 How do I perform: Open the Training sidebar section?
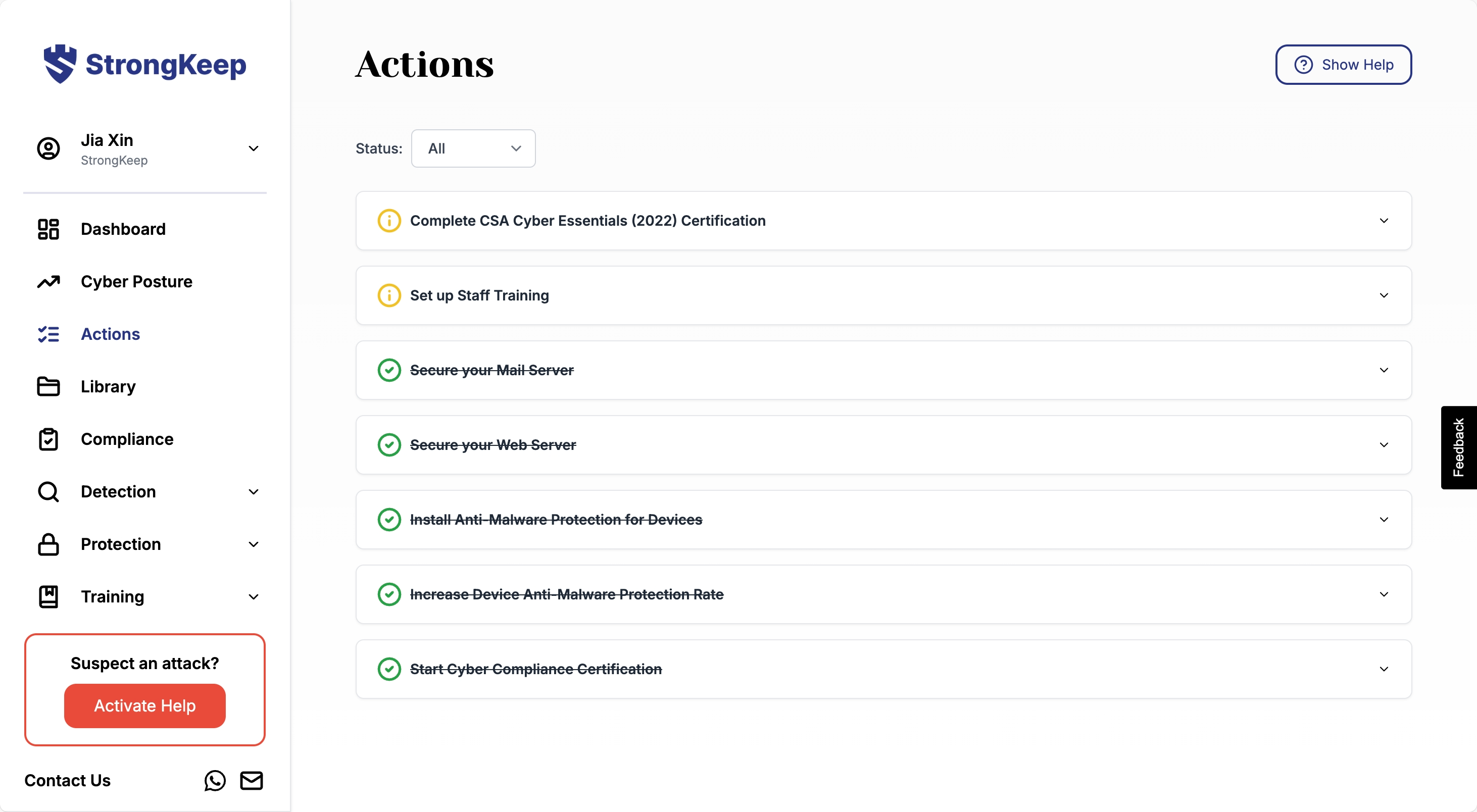point(112,596)
